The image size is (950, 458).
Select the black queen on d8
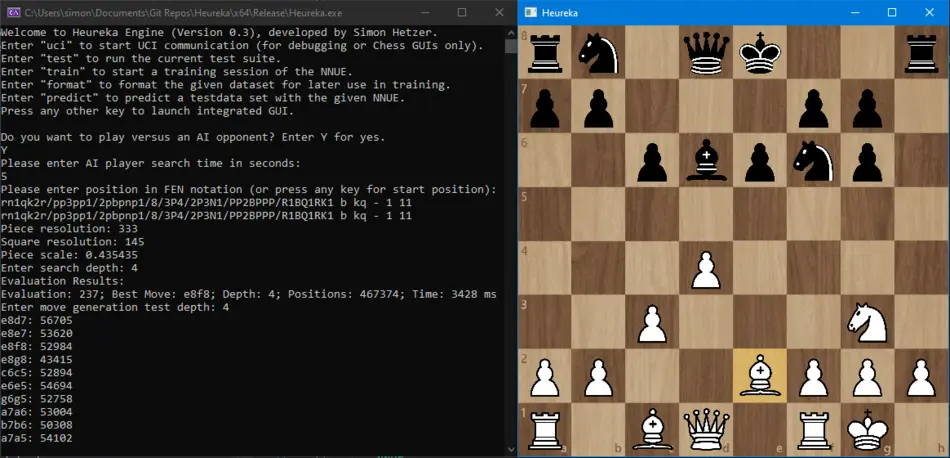pos(707,51)
